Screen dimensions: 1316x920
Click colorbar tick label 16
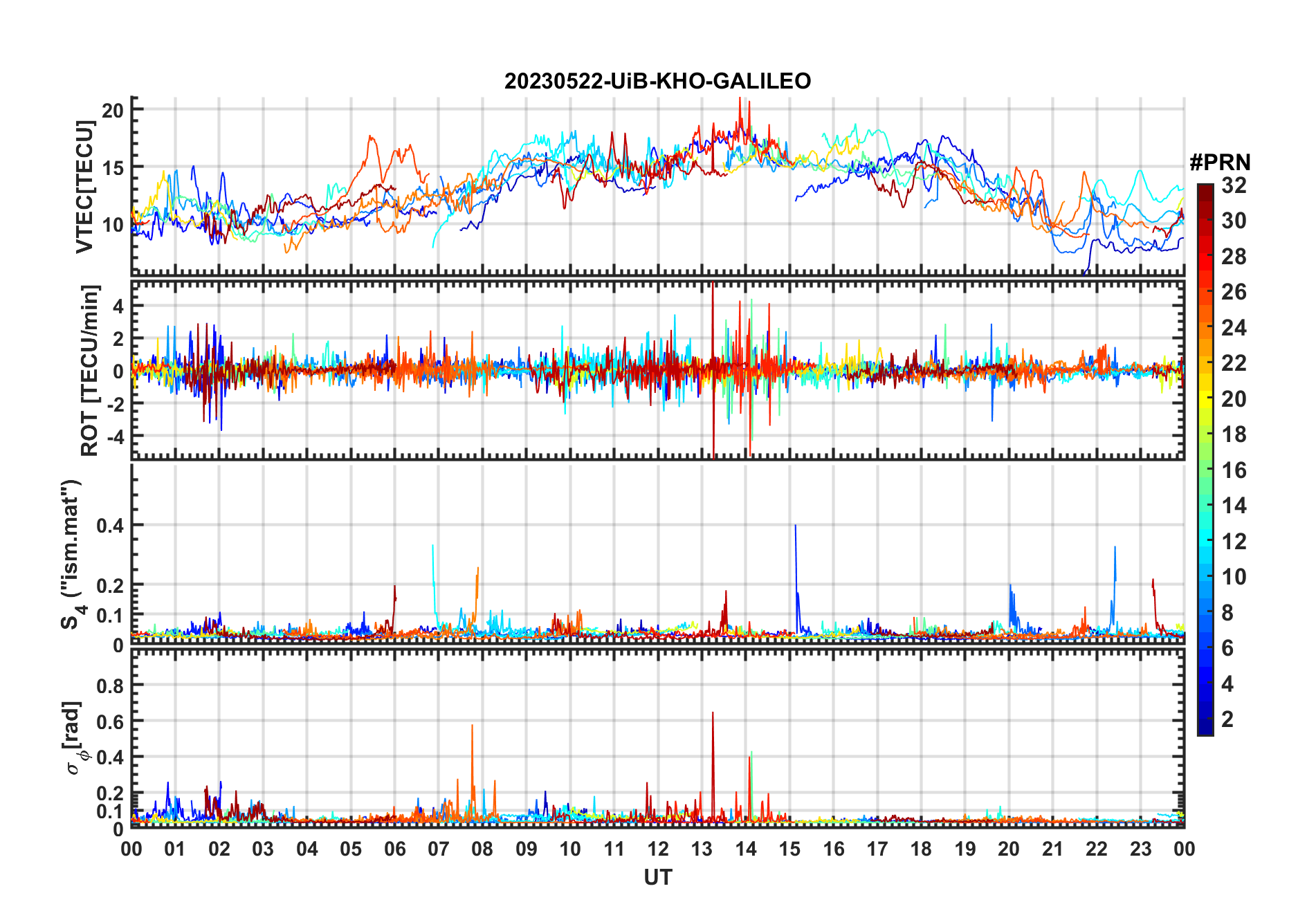click(x=1234, y=470)
